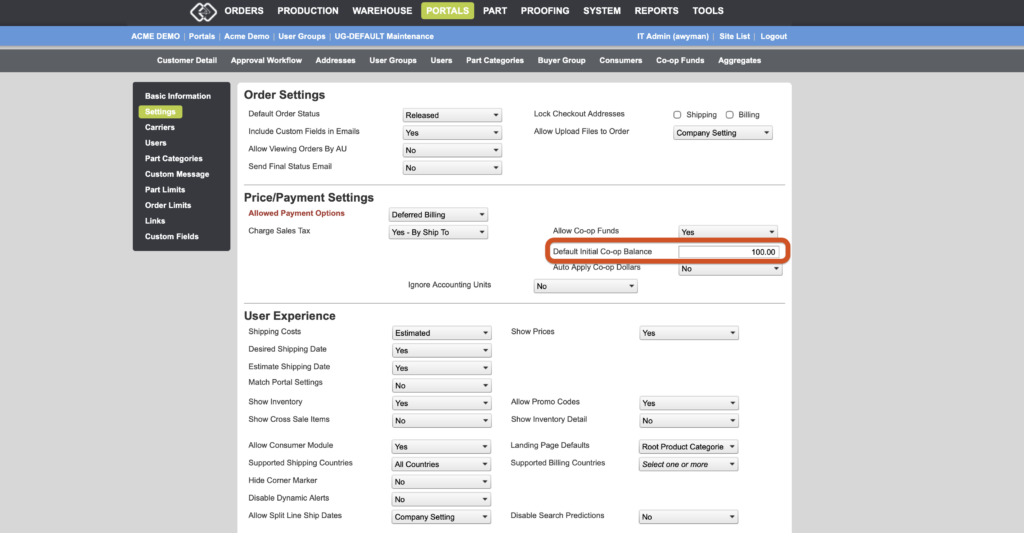Check the Billing lock checkbox

[729, 115]
